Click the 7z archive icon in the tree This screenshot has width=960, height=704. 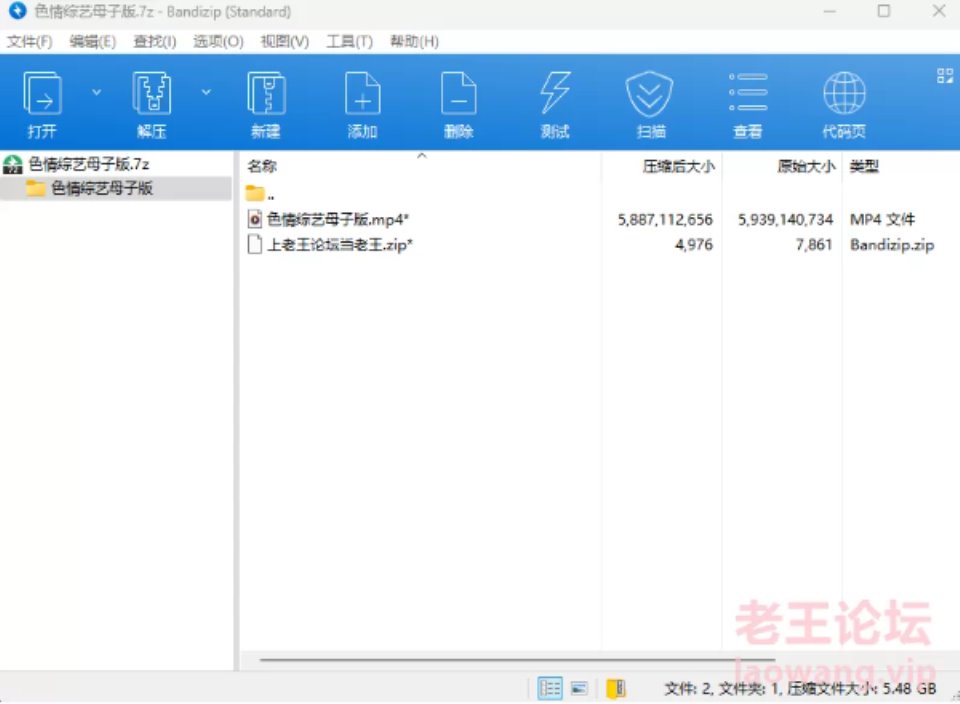point(13,164)
